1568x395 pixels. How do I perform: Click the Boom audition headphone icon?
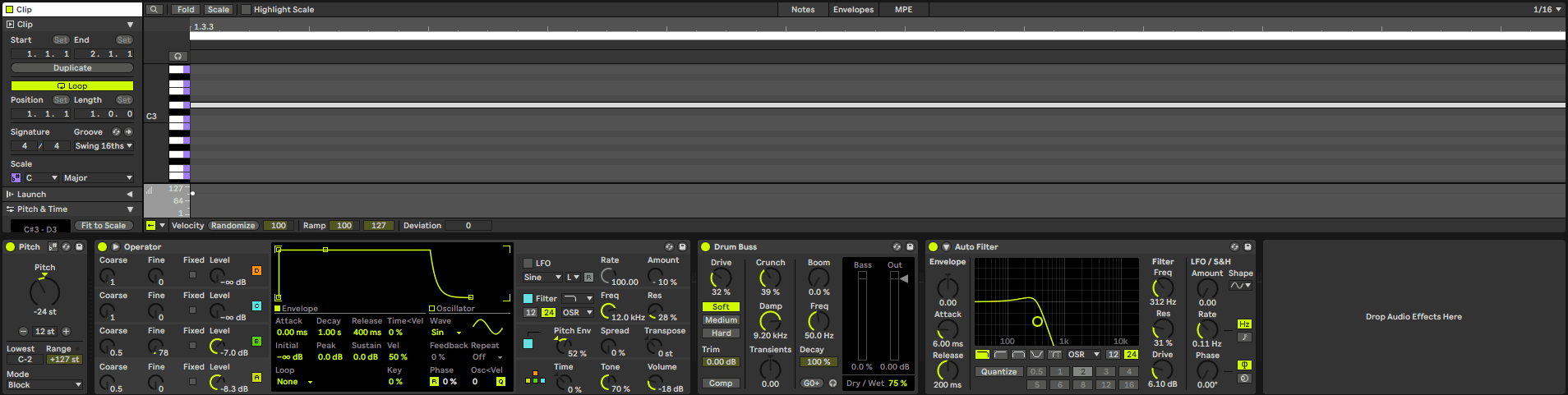[x=832, y=384]
